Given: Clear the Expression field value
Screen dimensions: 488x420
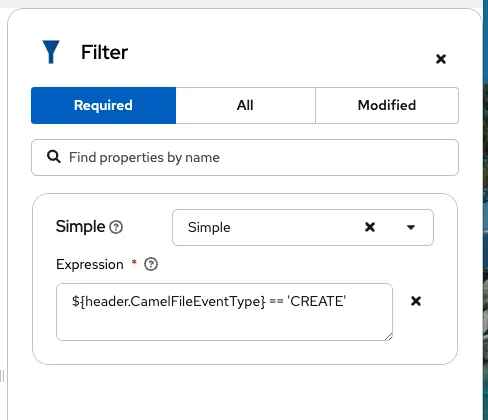Looking at the screenshot, I should [416, 301].
